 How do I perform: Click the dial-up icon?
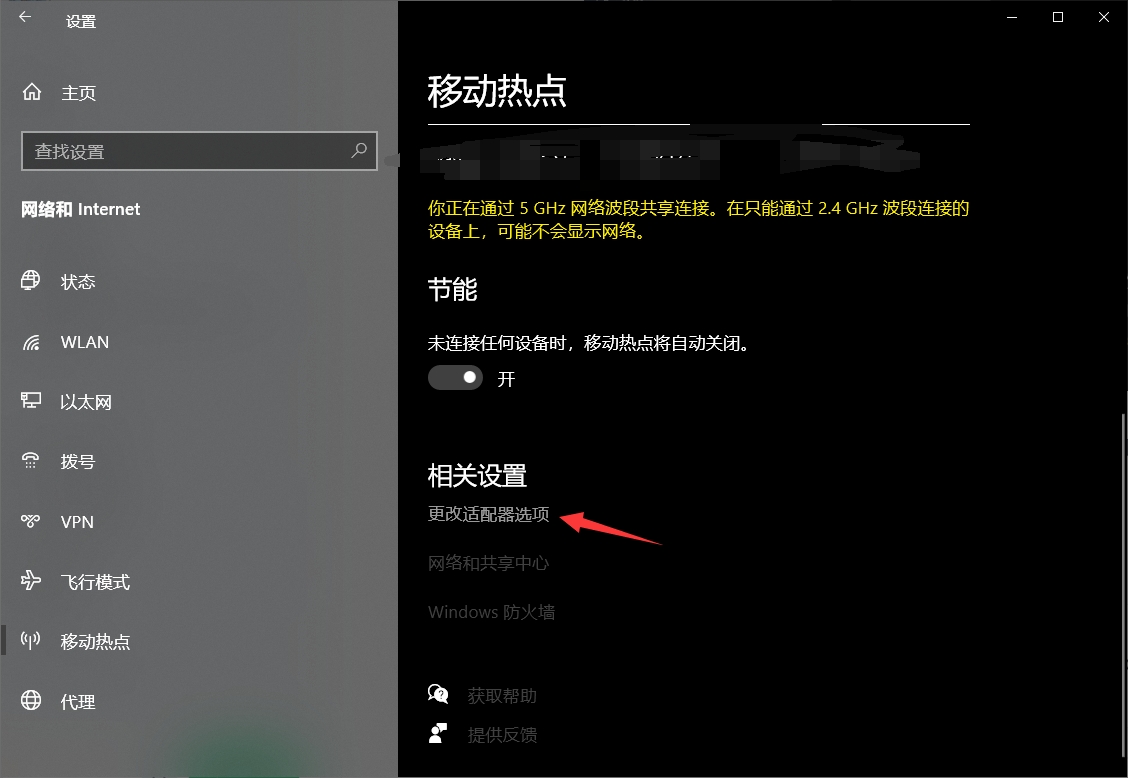pos(30,461)
